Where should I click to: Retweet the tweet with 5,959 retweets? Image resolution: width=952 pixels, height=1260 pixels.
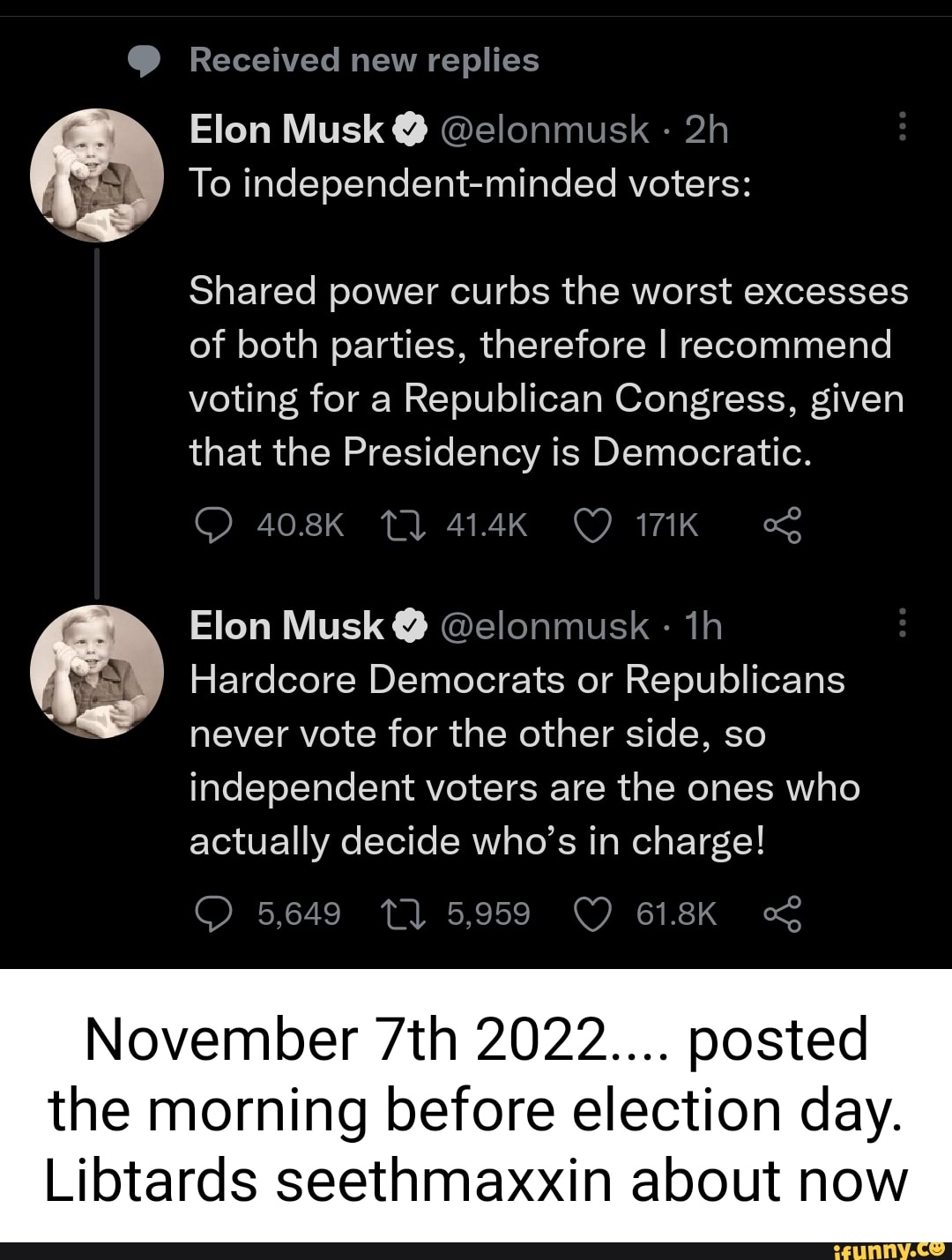point(402,914)
